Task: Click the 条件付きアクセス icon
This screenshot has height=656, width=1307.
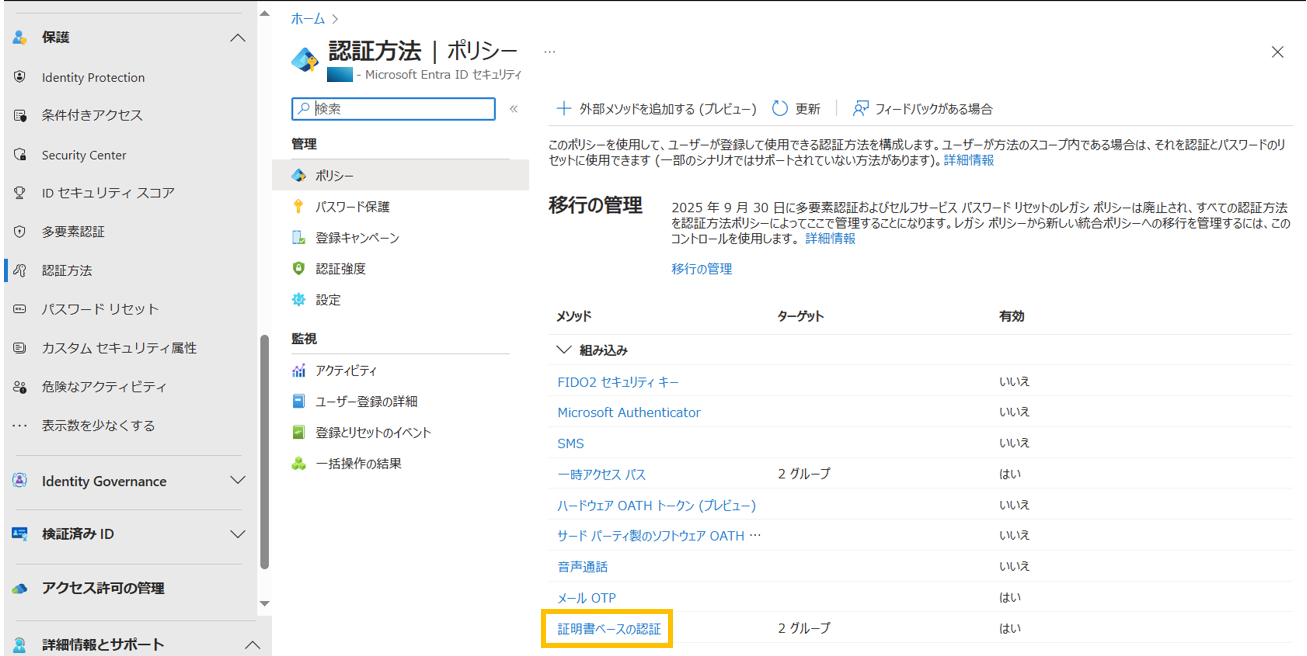Action: 19,115
